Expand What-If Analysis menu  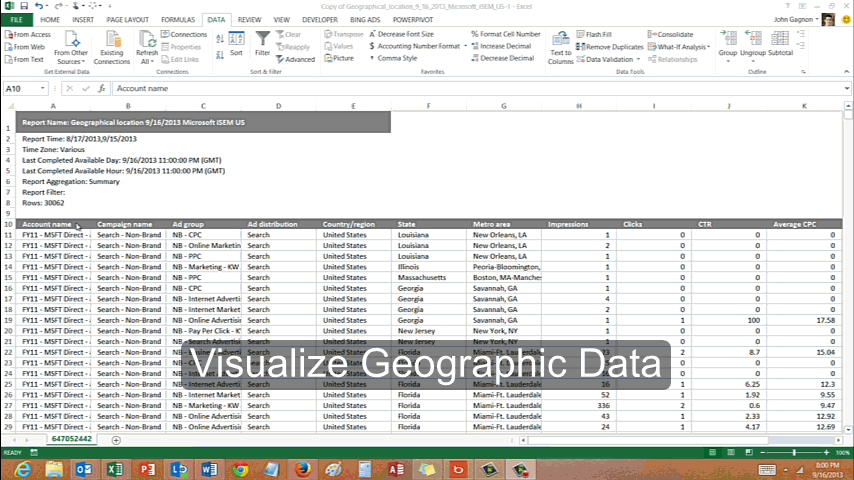pyautogui.click(x=679, y=47)
